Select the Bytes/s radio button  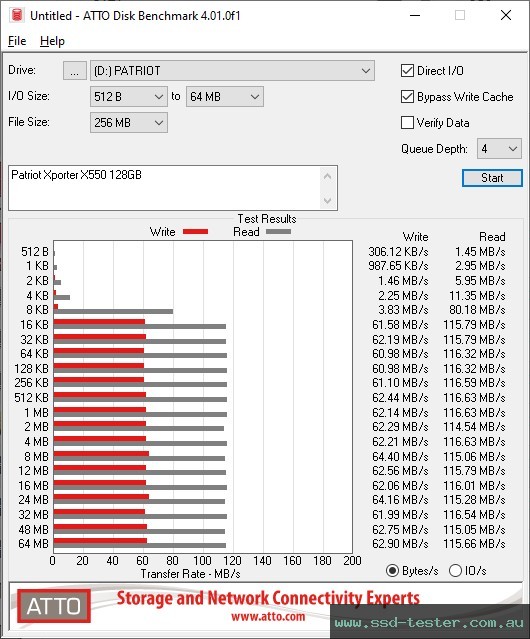tap(392, 571)
